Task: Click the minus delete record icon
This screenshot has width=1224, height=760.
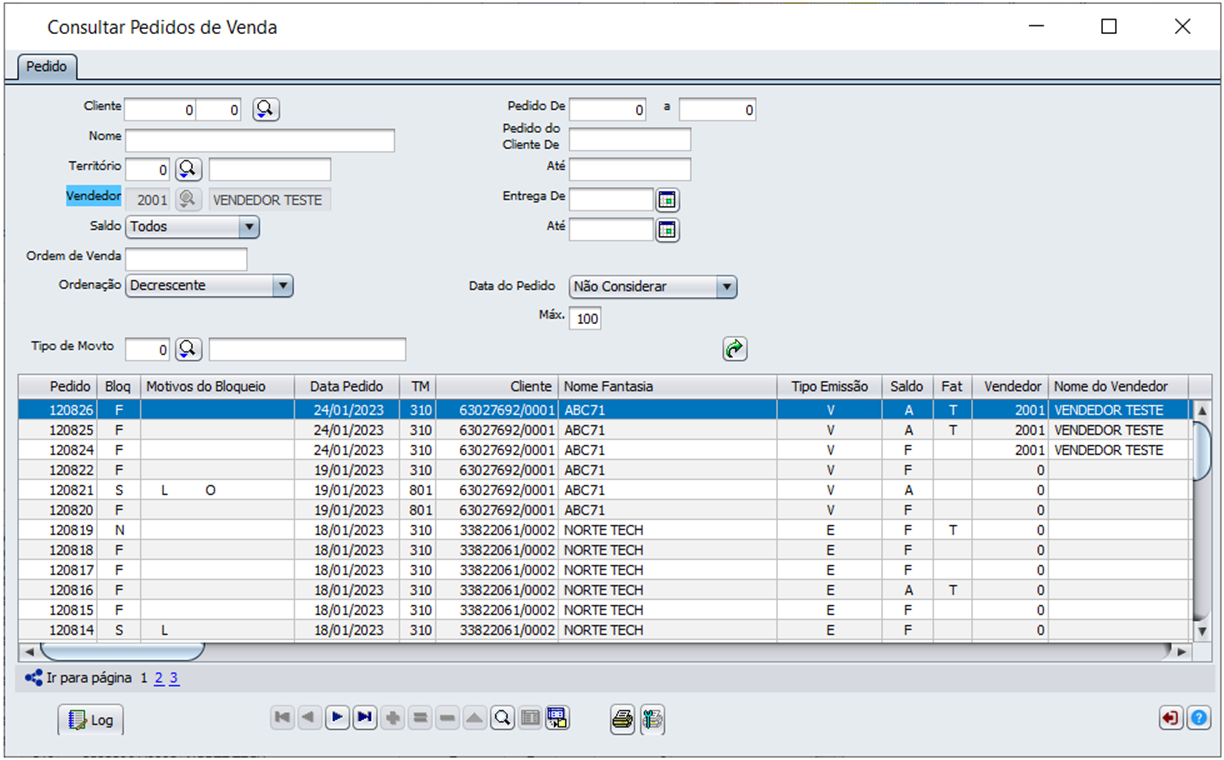Action: pos(447,717)
